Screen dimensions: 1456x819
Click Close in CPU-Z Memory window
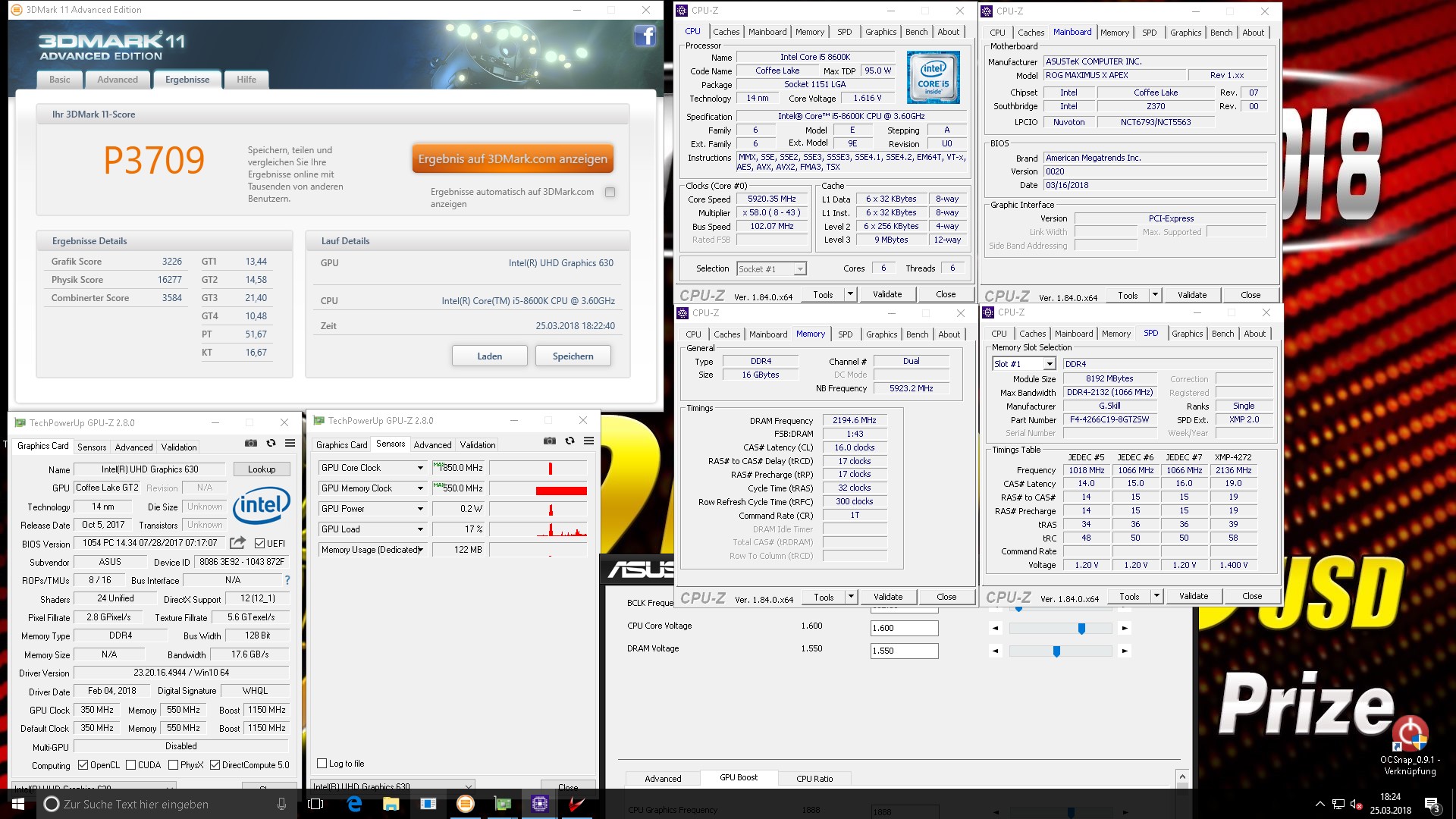point(946,597)
